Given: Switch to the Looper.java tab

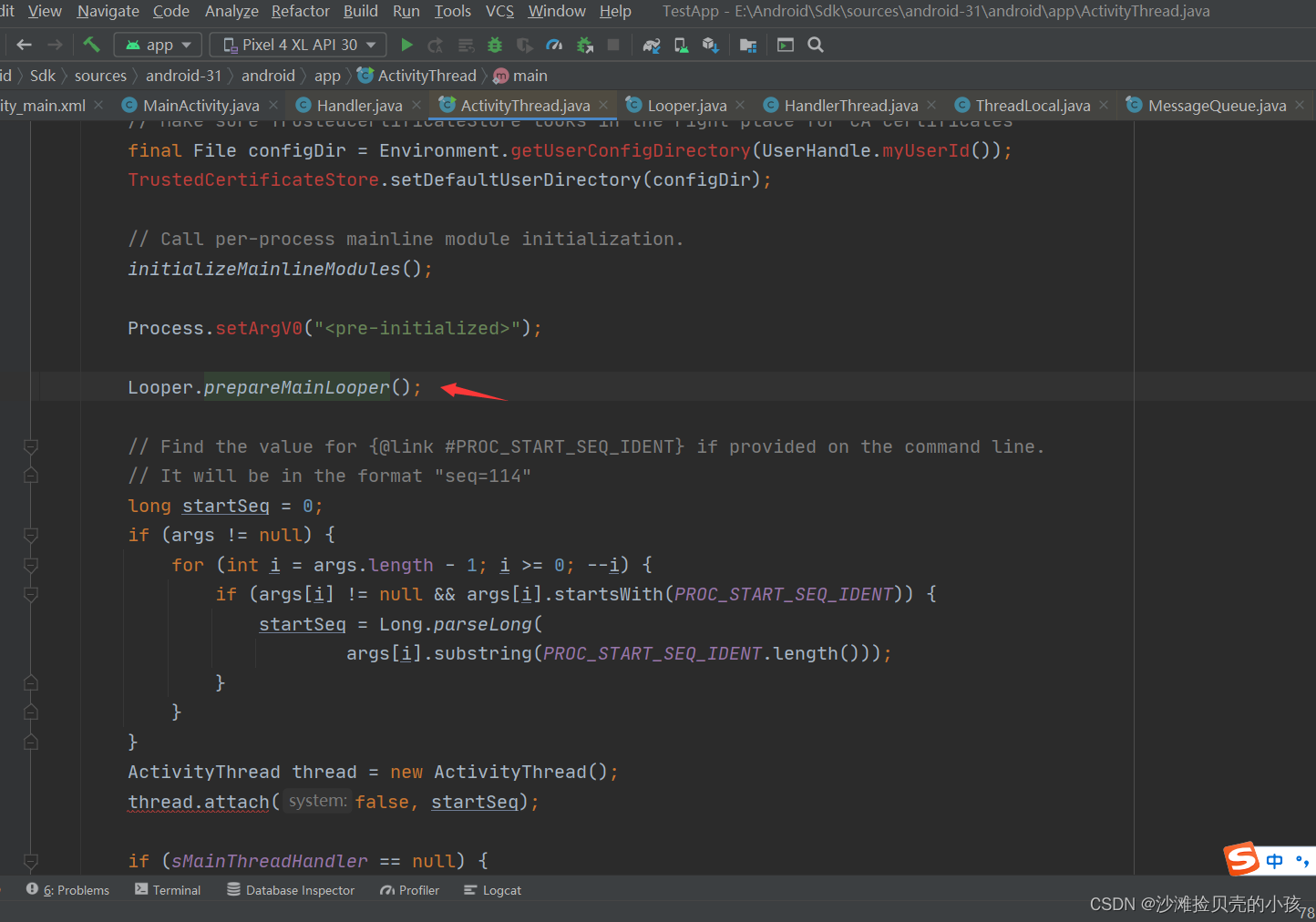Looking at the screenshot, I should click(690, 105).
